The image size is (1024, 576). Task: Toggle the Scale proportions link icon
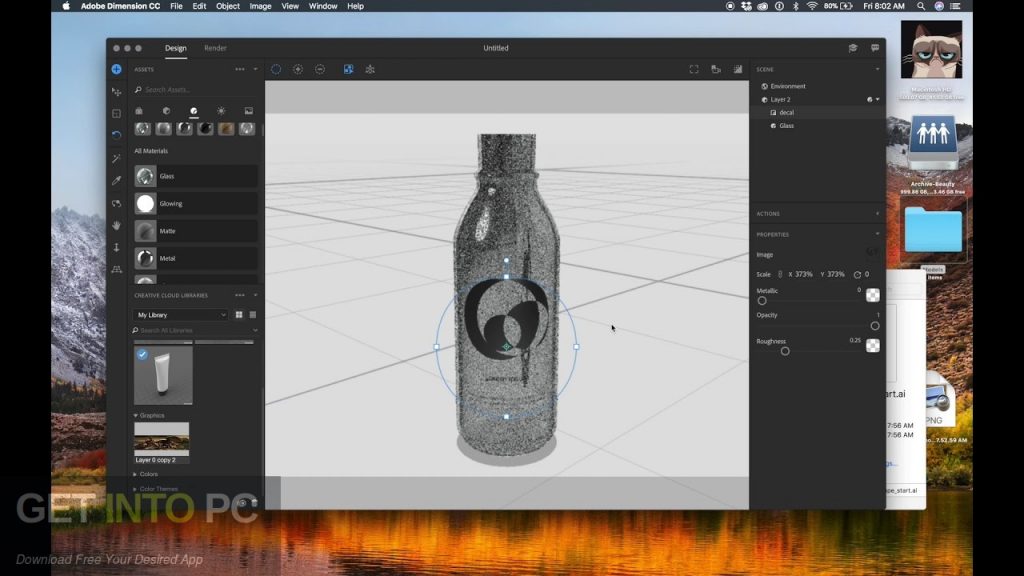[x=780, y=274]
